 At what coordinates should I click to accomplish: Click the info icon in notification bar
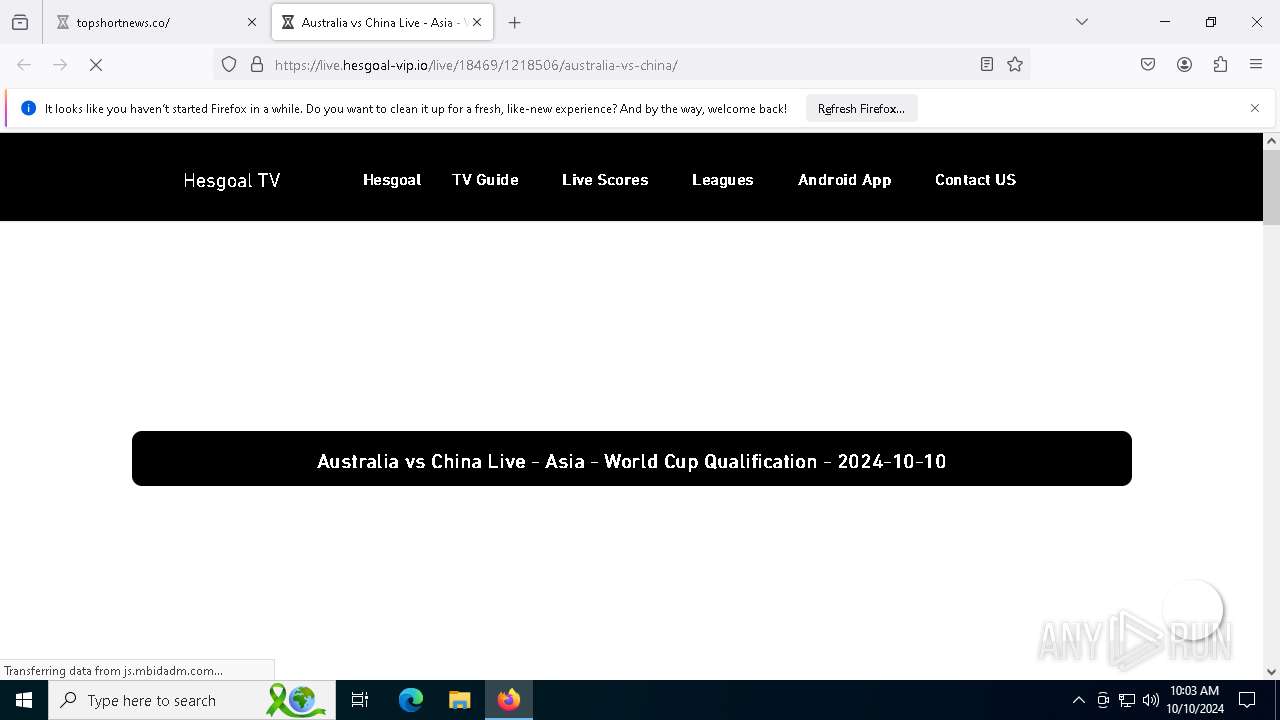pos(28,108)
